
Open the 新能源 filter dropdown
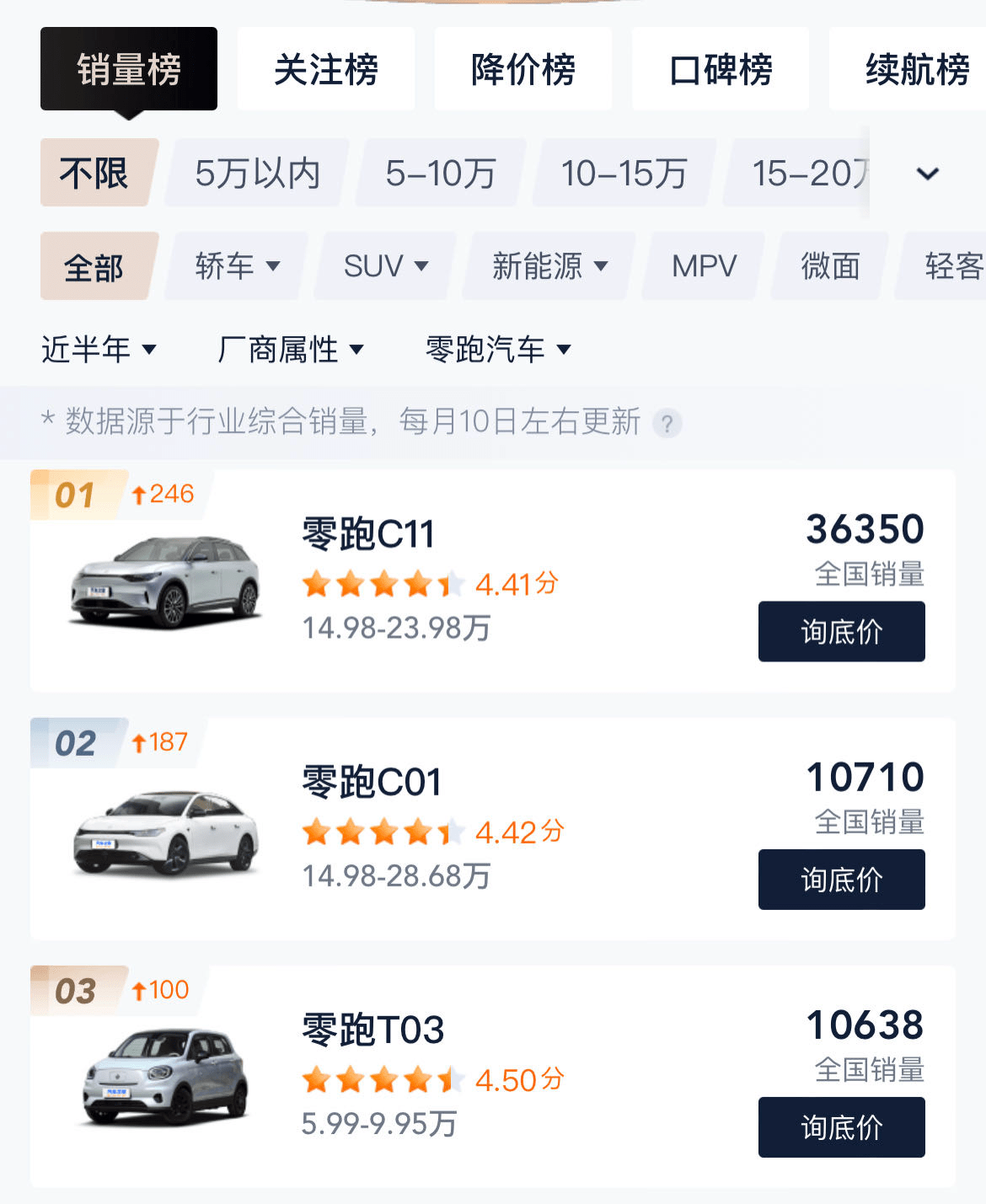click(549, 266)
